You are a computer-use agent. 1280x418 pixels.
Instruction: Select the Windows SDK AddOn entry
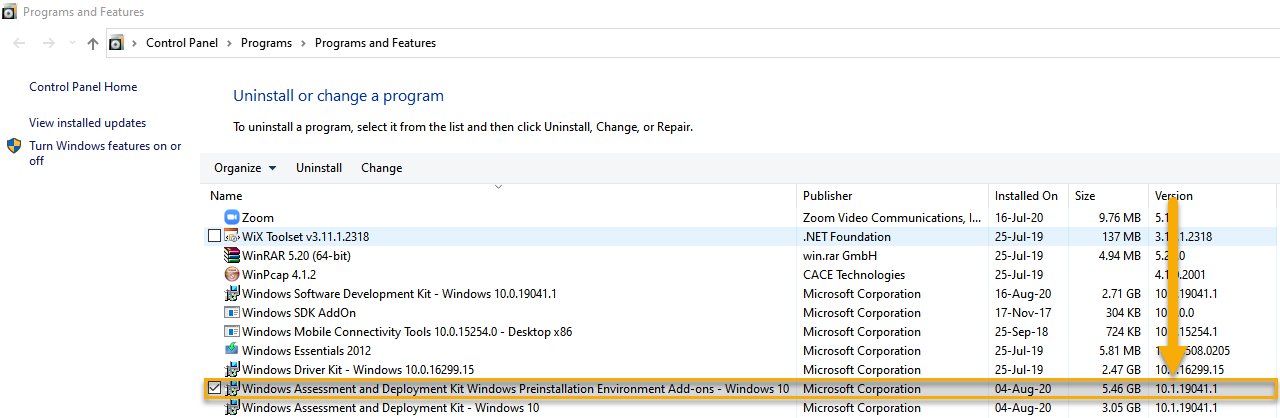tap(299, 313)
